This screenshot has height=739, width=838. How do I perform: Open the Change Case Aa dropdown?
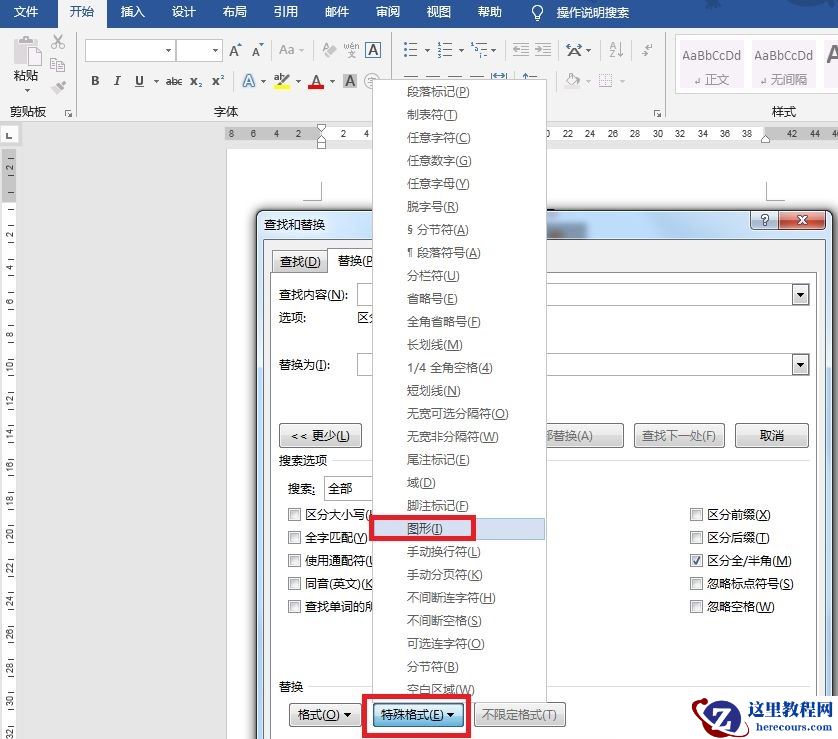pyautogui.click(x=291, y=50)
